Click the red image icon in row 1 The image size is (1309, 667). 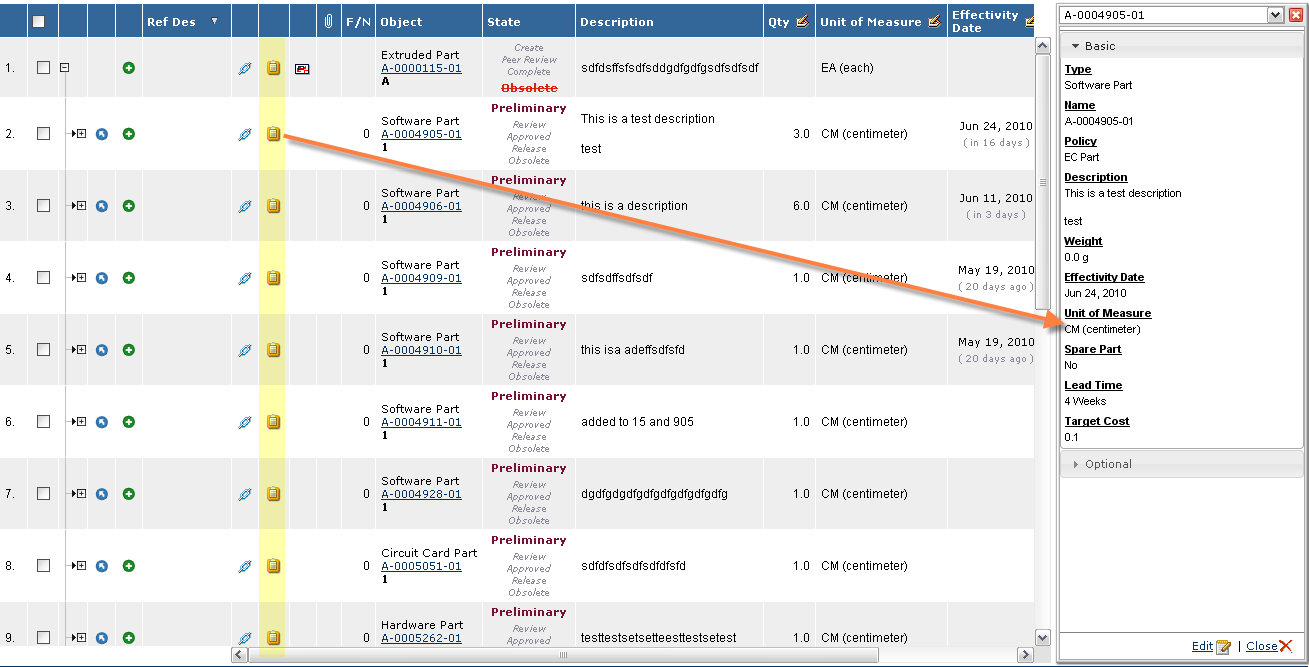click(302, 69)
